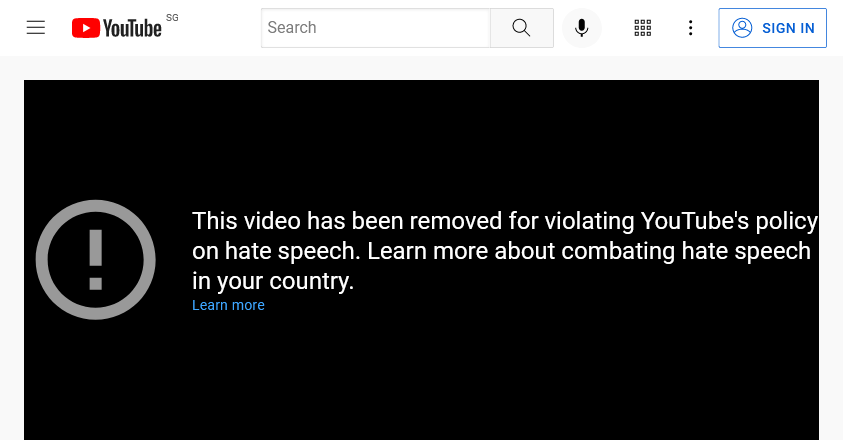843x440 pixels.
Task: Search by voice with the microphone
Action: point(581,27)
